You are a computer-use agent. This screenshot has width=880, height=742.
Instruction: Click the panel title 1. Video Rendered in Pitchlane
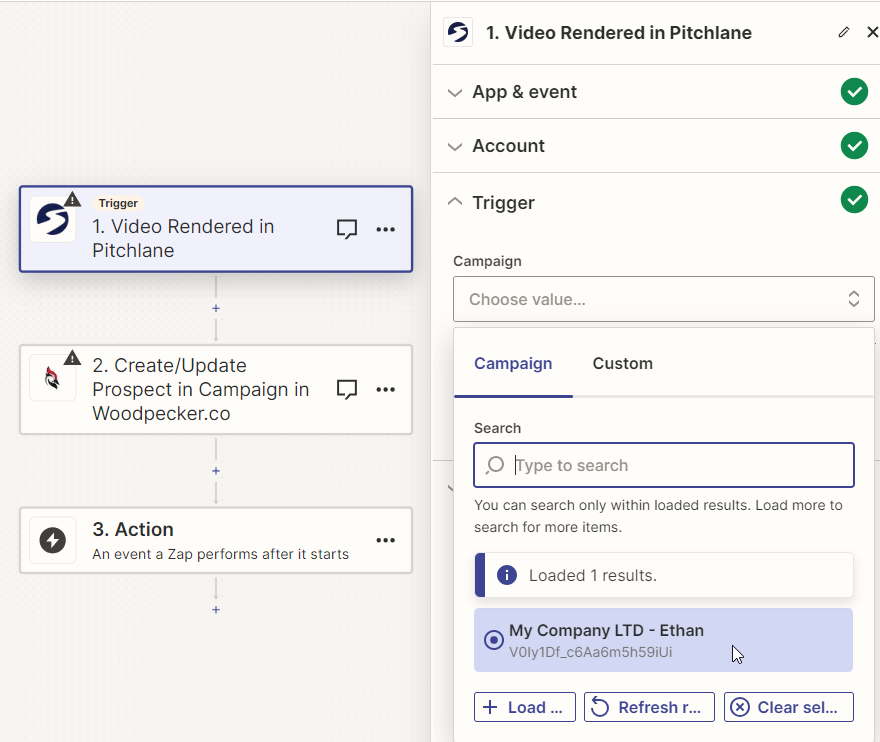point(618,33)
